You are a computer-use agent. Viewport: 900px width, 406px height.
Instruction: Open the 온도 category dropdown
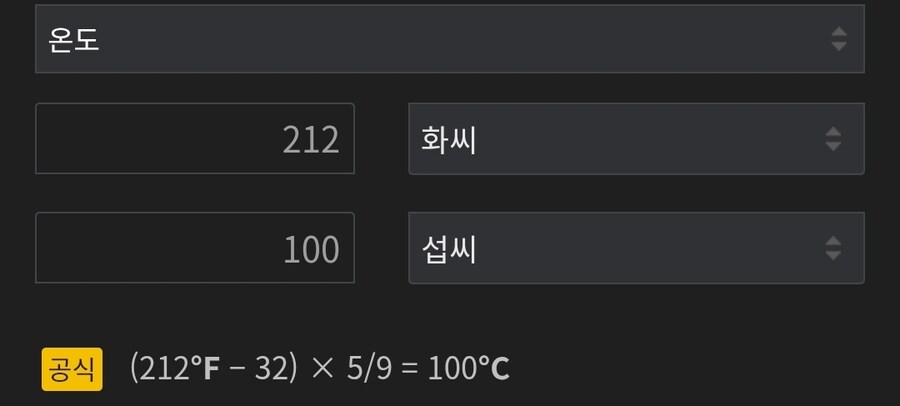pos(449,39)
